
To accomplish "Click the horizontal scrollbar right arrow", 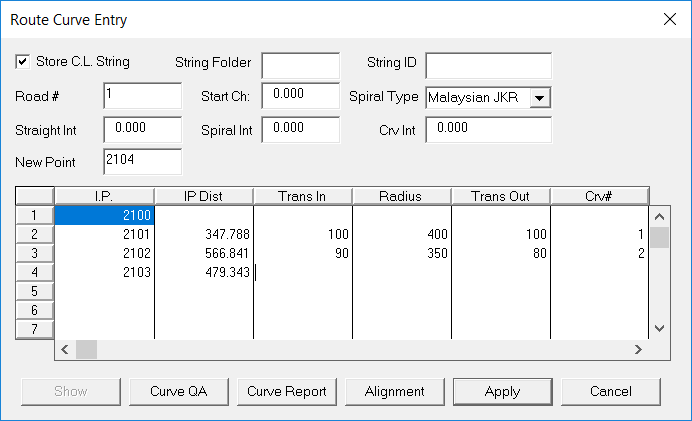I will (636, 349).
